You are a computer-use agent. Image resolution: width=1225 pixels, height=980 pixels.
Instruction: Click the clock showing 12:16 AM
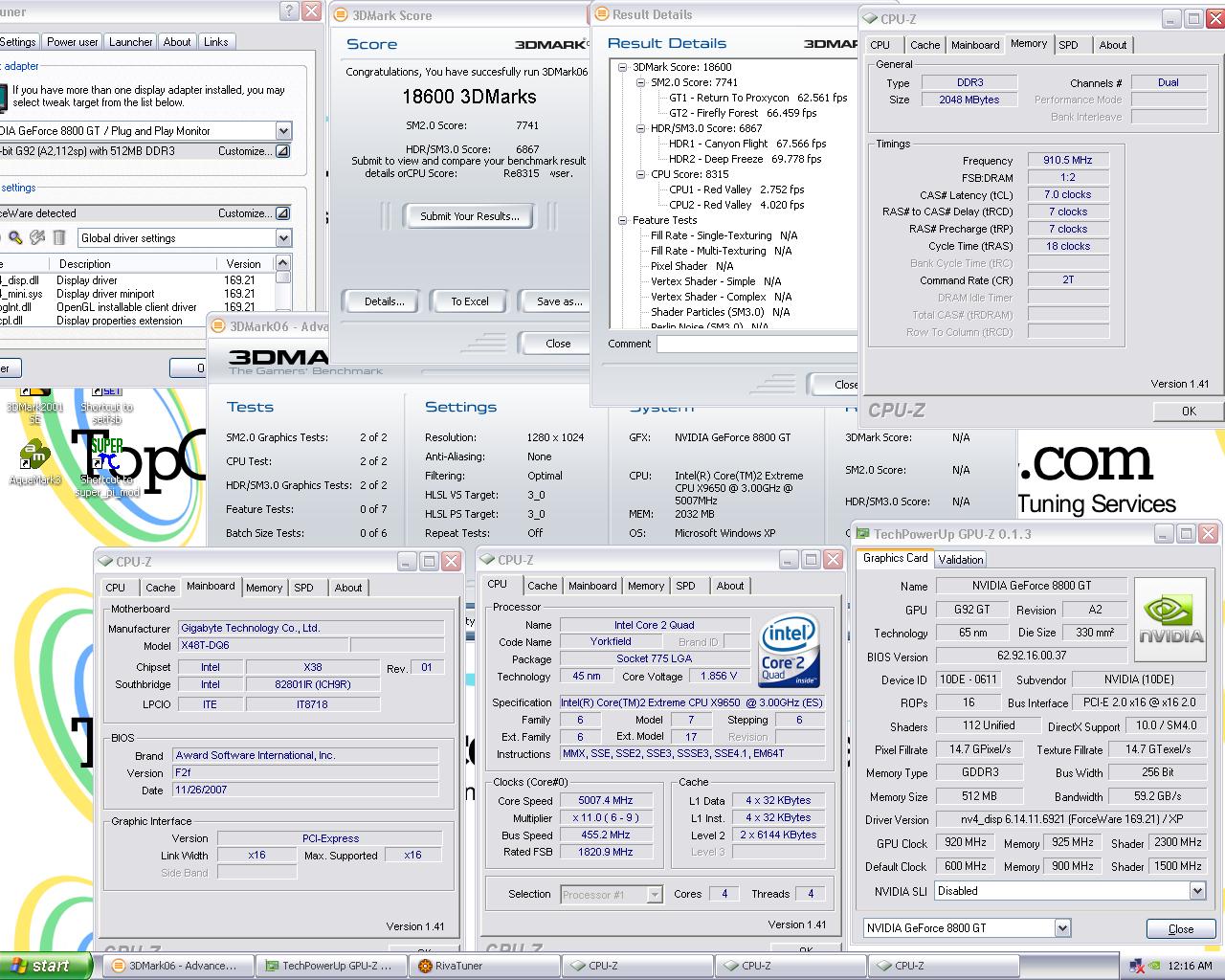[x=1192, y=966]
